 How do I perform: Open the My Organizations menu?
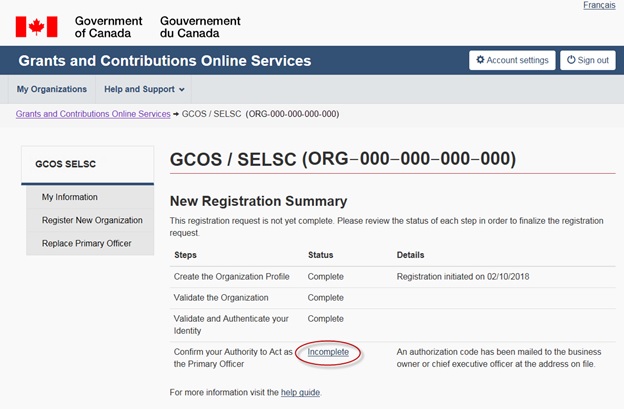[51, 89]
